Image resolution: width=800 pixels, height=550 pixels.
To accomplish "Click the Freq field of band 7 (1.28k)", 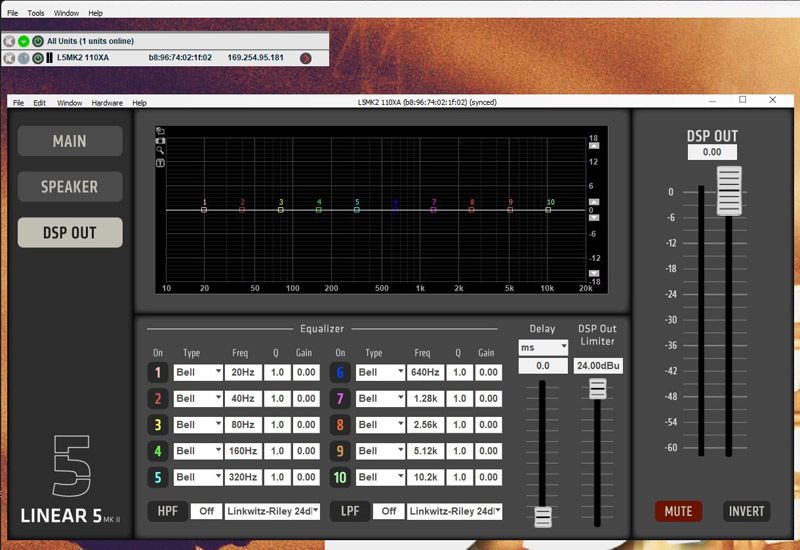I will (425, 399).
